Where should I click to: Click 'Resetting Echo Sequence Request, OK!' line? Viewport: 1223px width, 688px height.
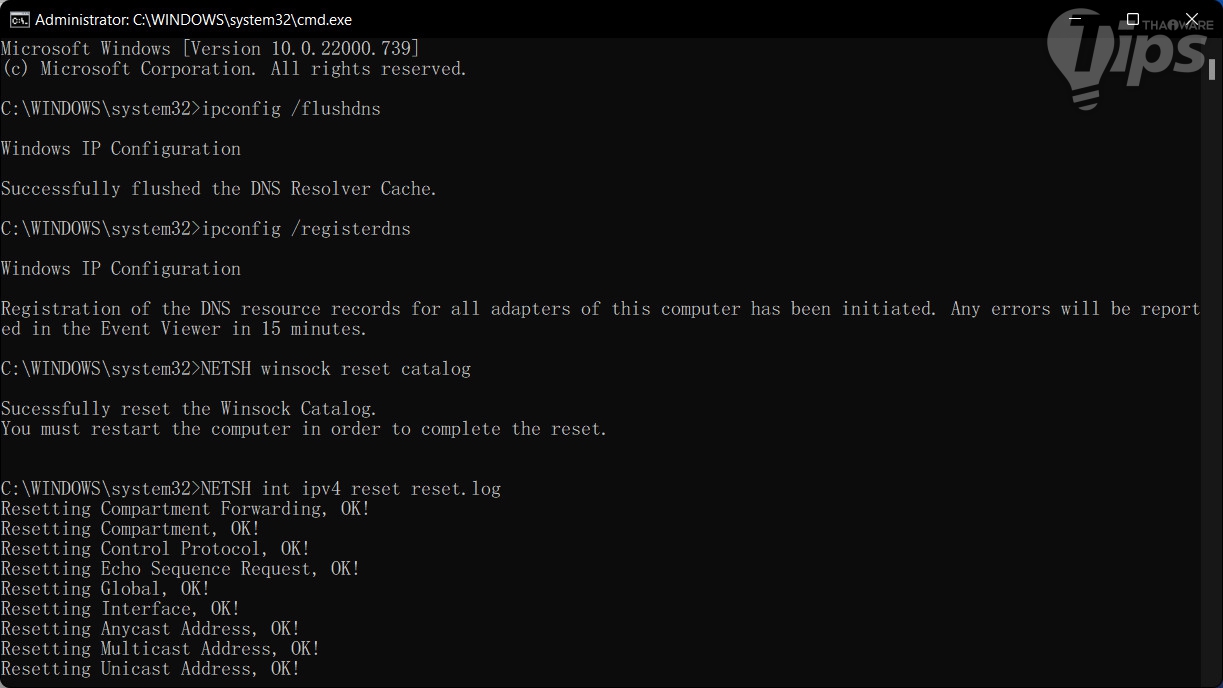[x=180, y=569]
